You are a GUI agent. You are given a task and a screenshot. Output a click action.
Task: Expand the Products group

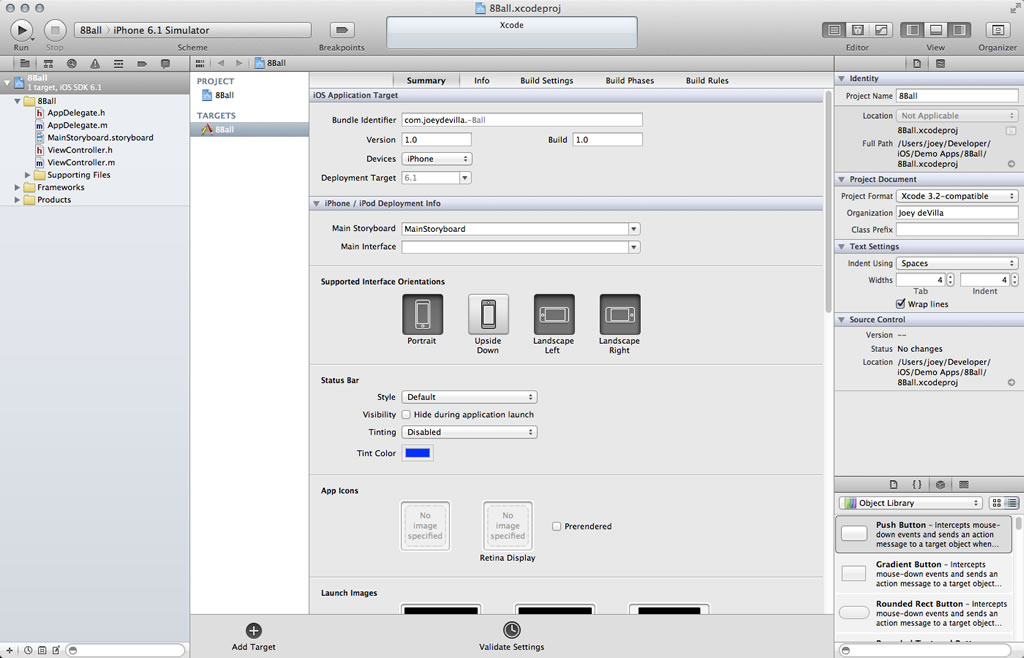[18, 200]
